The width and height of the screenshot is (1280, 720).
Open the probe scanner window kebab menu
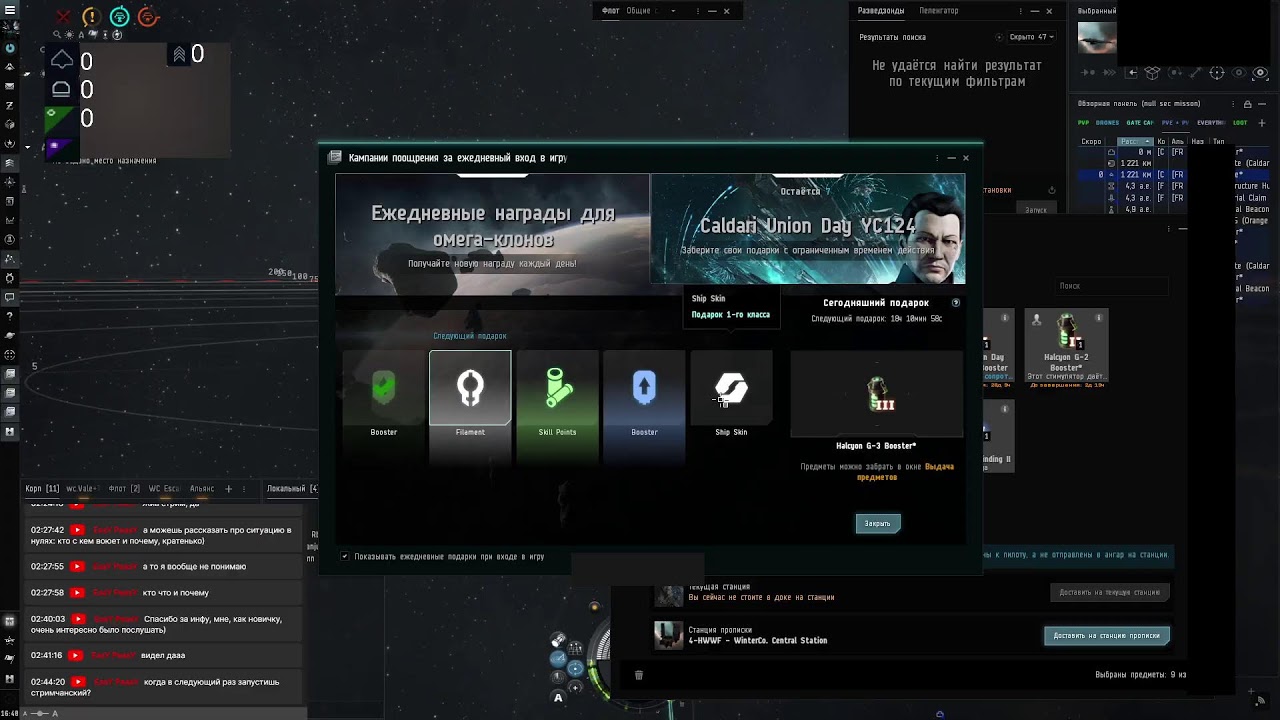1022,11
